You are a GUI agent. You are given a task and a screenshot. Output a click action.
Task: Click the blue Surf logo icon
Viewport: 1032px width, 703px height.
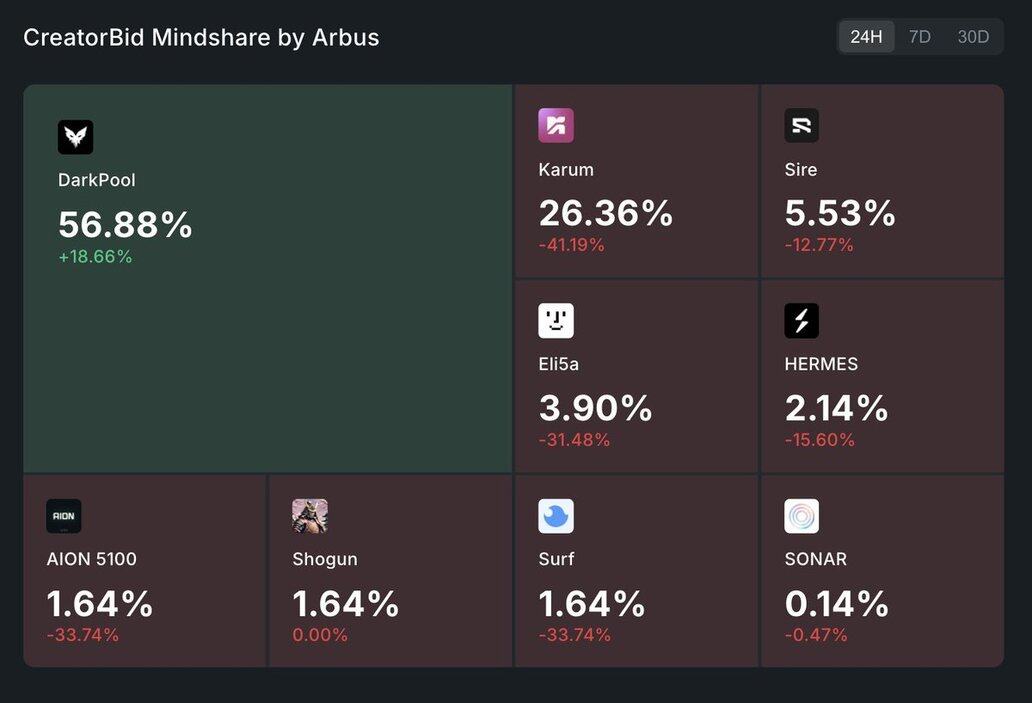(556, 516)
